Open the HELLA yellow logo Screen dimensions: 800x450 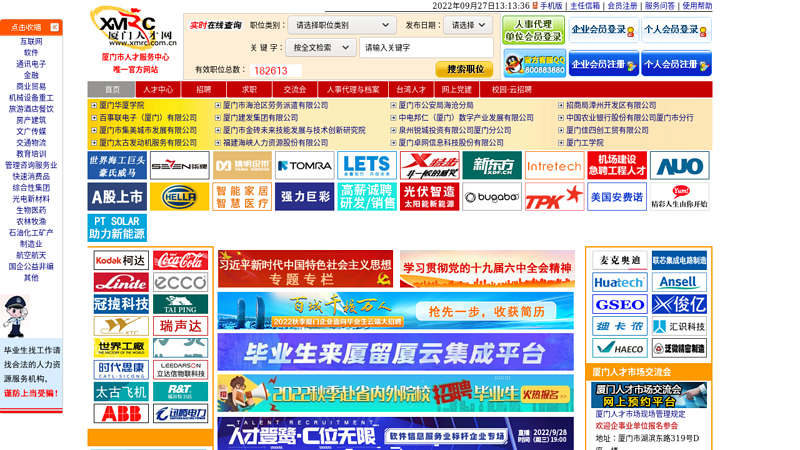[180, 197]
